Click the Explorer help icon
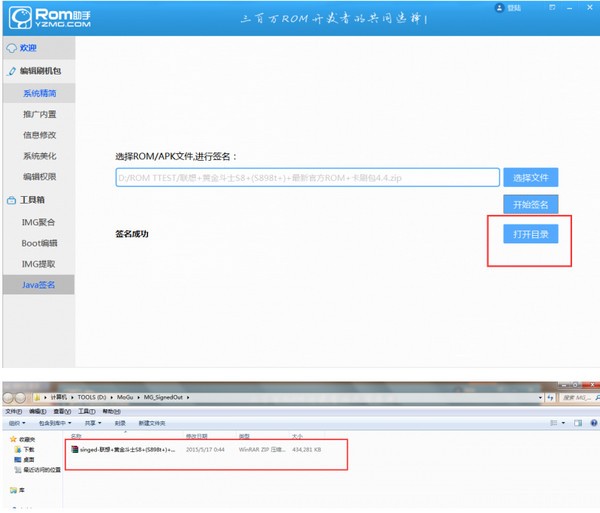Viewport: 600px width, 513px height. [x=593, y=423]
